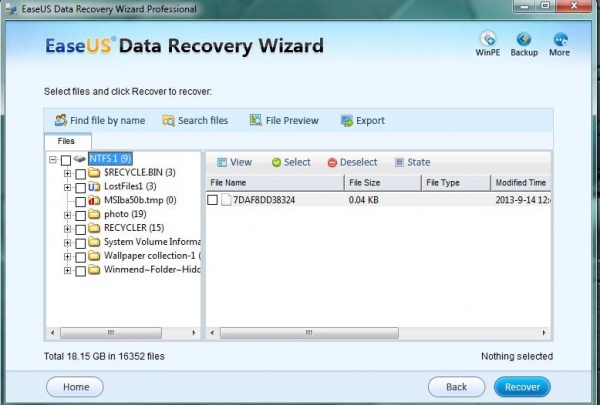600x405 pixels.
Task: Click the State toolbar item
Action: coord(412,162)
